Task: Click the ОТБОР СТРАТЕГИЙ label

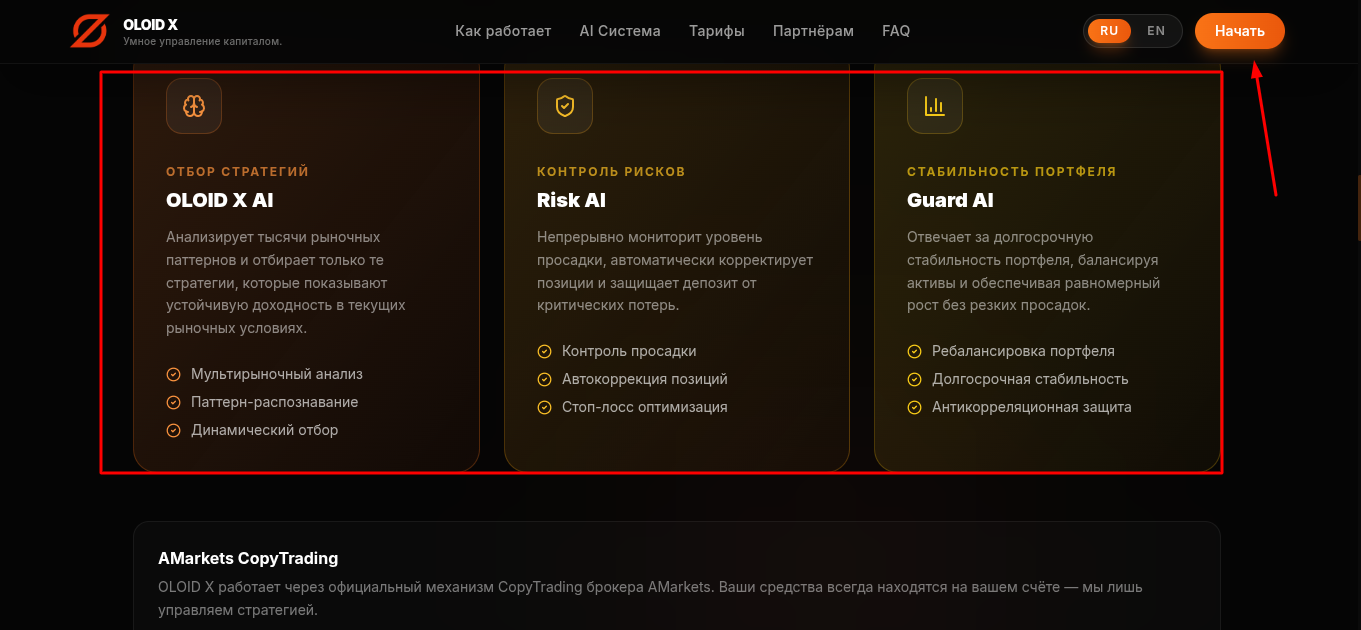Action: 238,172
